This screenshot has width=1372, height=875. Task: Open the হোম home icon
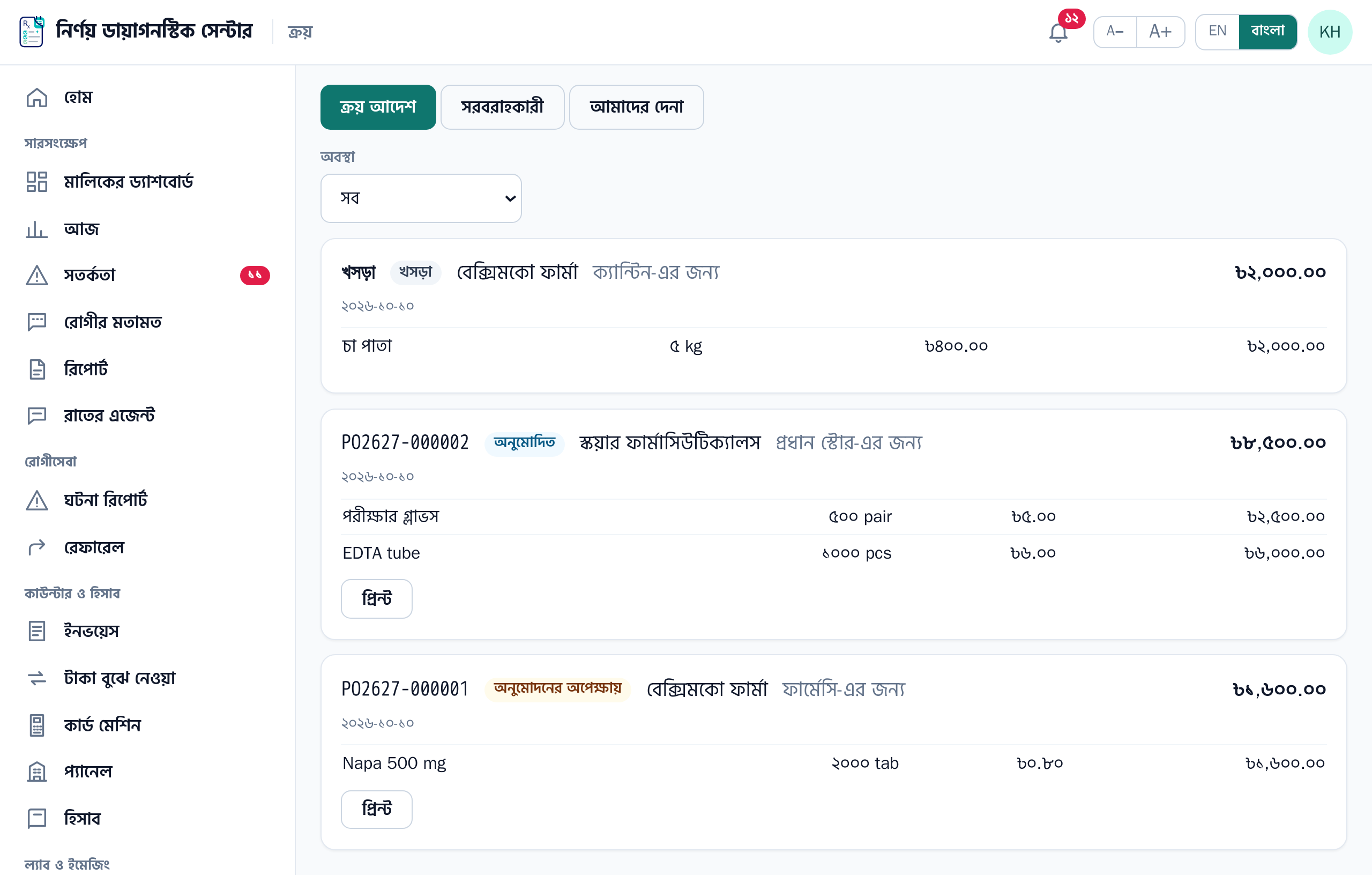(37, 98)
